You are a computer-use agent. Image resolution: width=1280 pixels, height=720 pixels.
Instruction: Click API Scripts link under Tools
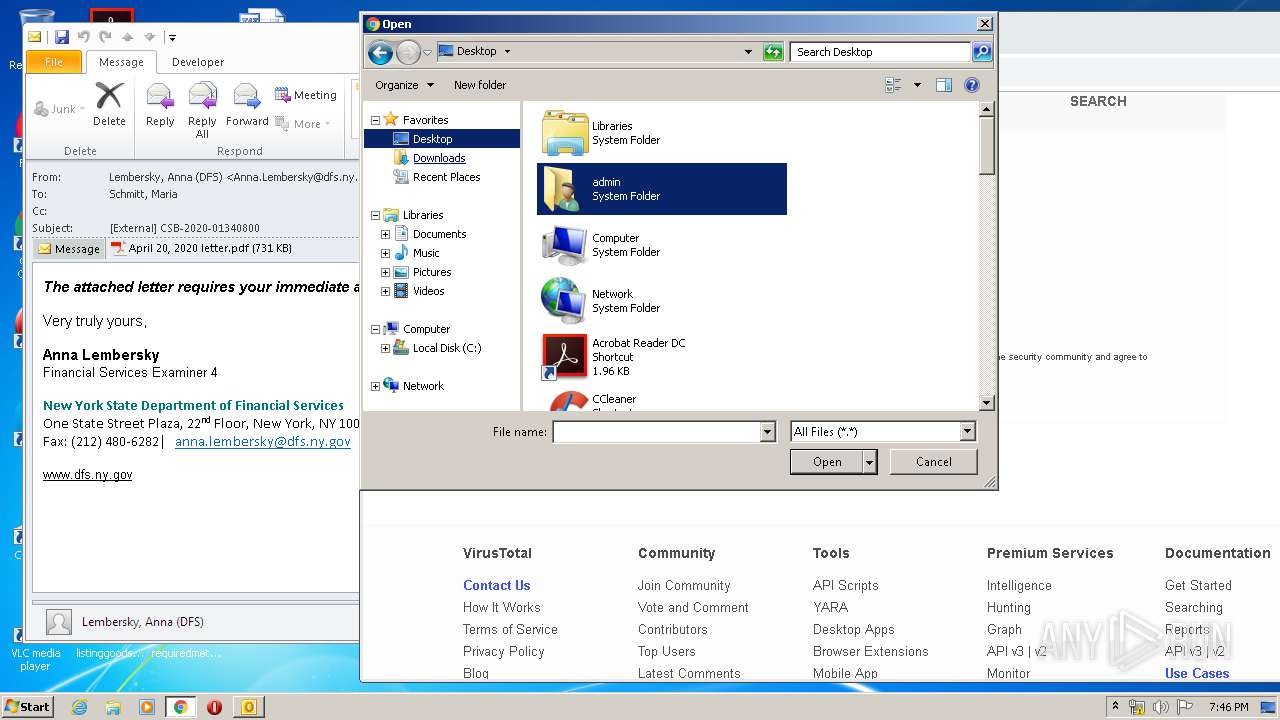point(845,585)
